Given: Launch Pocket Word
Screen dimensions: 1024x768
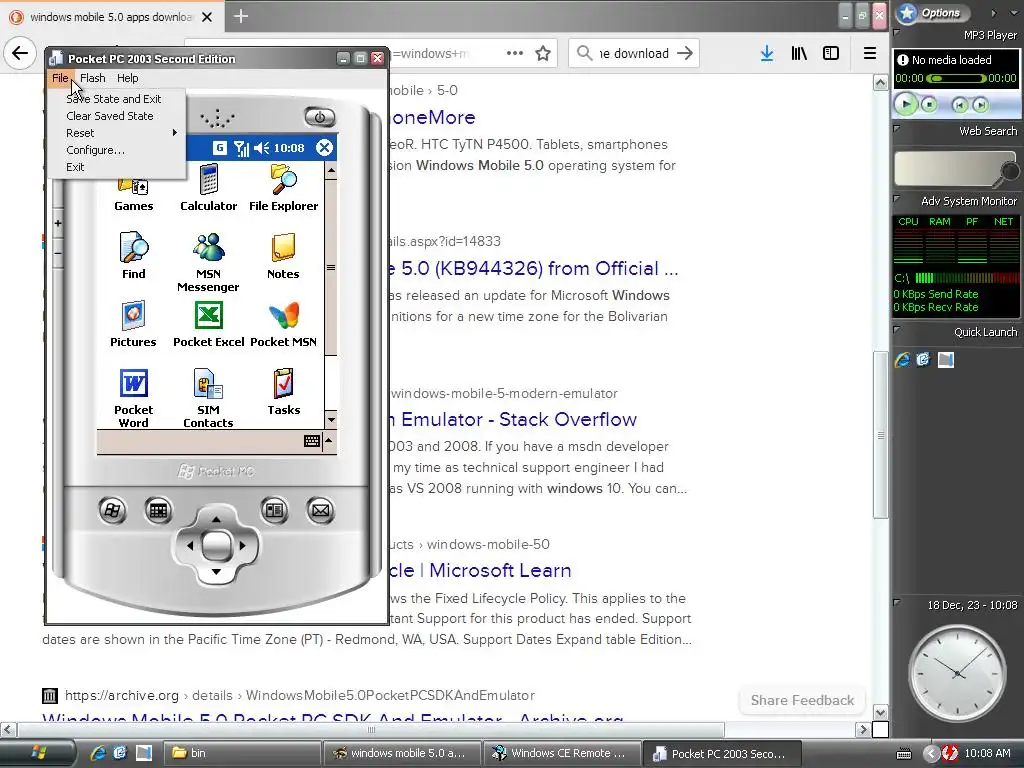Looking at the screenshot, I should tap(133, 398).
